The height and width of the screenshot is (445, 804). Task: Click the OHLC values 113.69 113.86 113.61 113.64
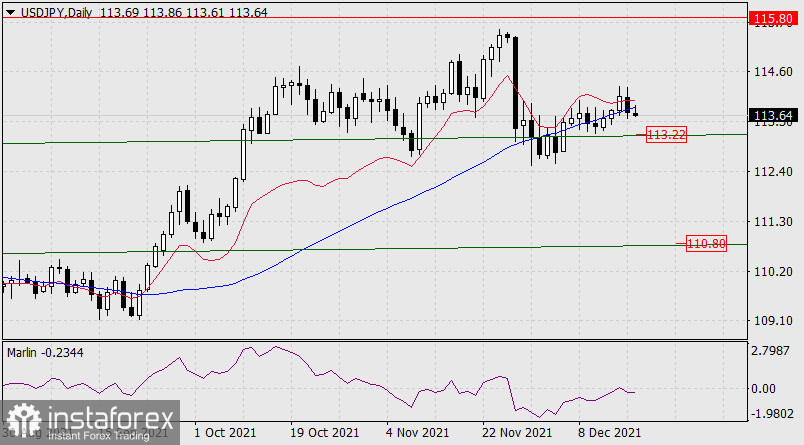(183, 12)
